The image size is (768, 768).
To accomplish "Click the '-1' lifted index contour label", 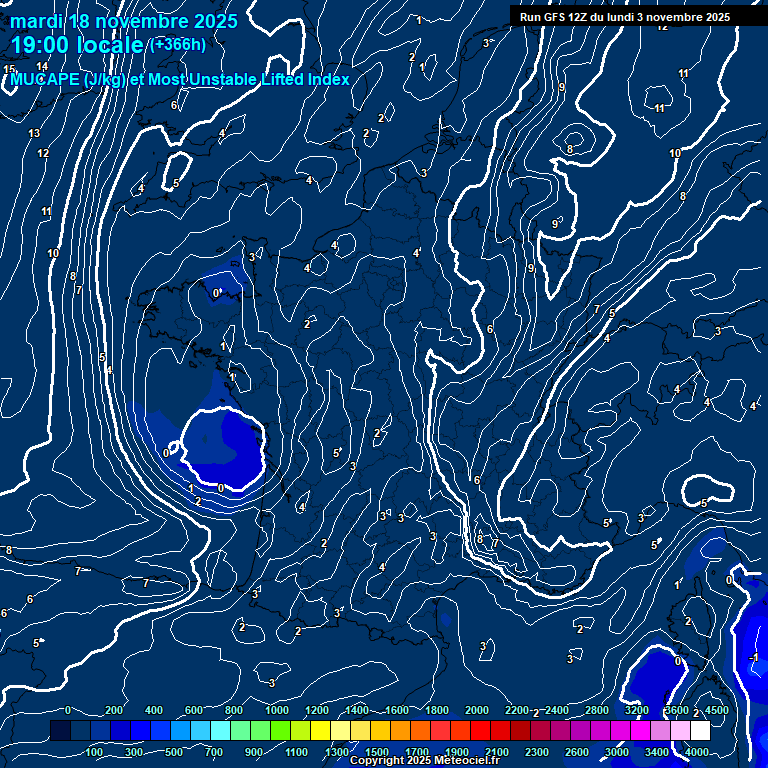I will coord(754,657).
